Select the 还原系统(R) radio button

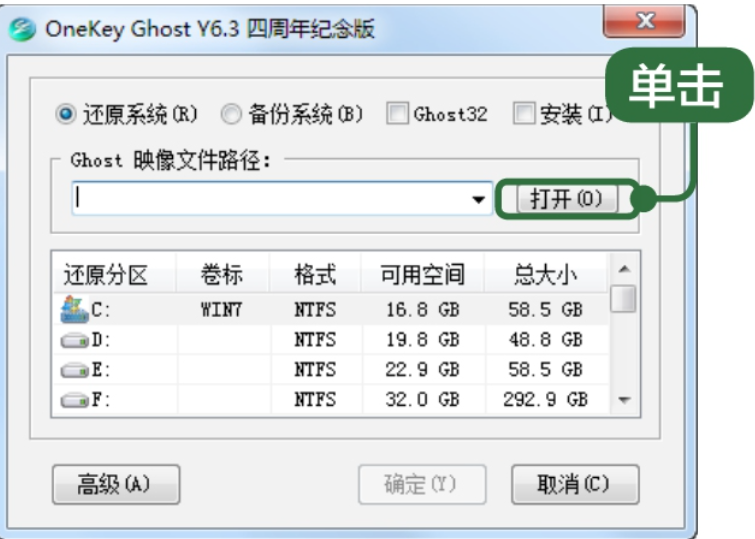click(65, 115)
